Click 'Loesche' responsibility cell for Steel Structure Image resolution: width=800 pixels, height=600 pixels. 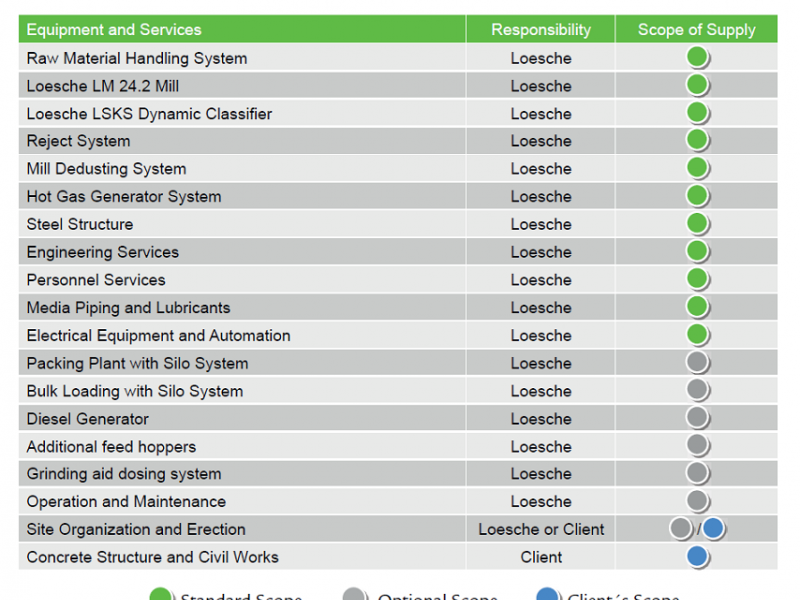[541, 224]
